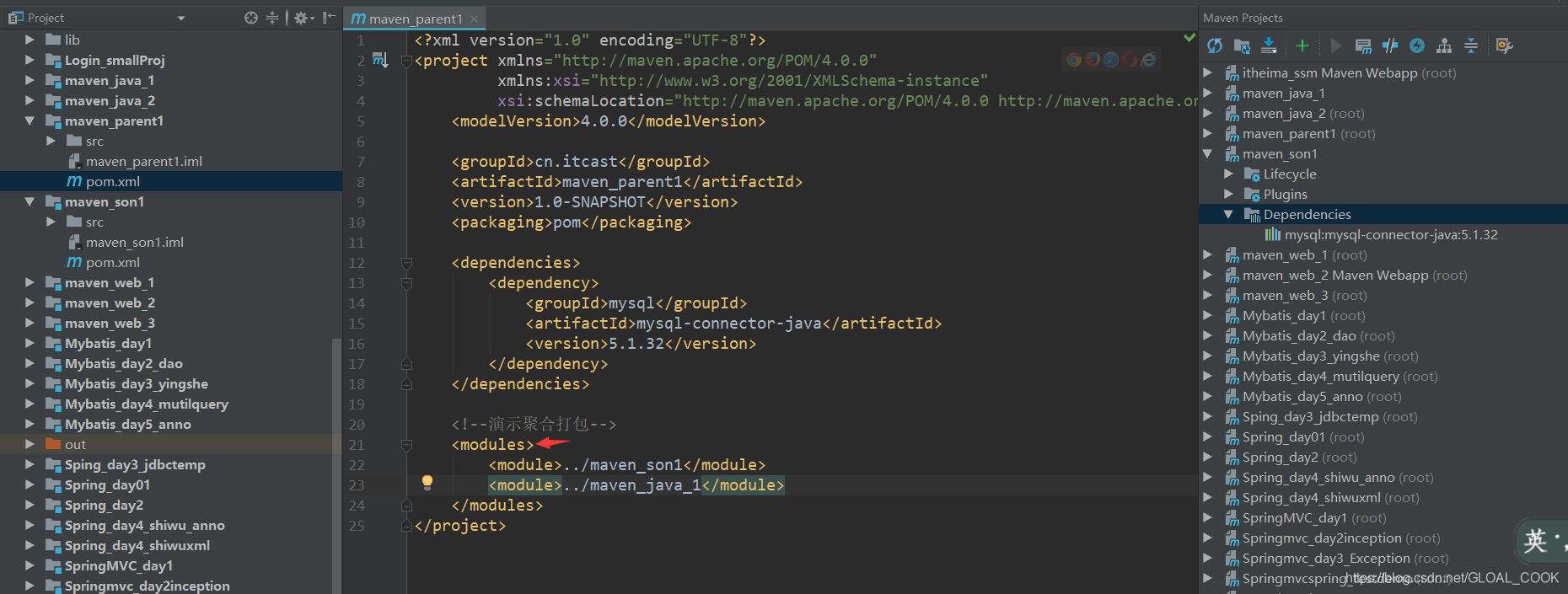Collapse maven_parent1 module in Project tree

point(30,120)
